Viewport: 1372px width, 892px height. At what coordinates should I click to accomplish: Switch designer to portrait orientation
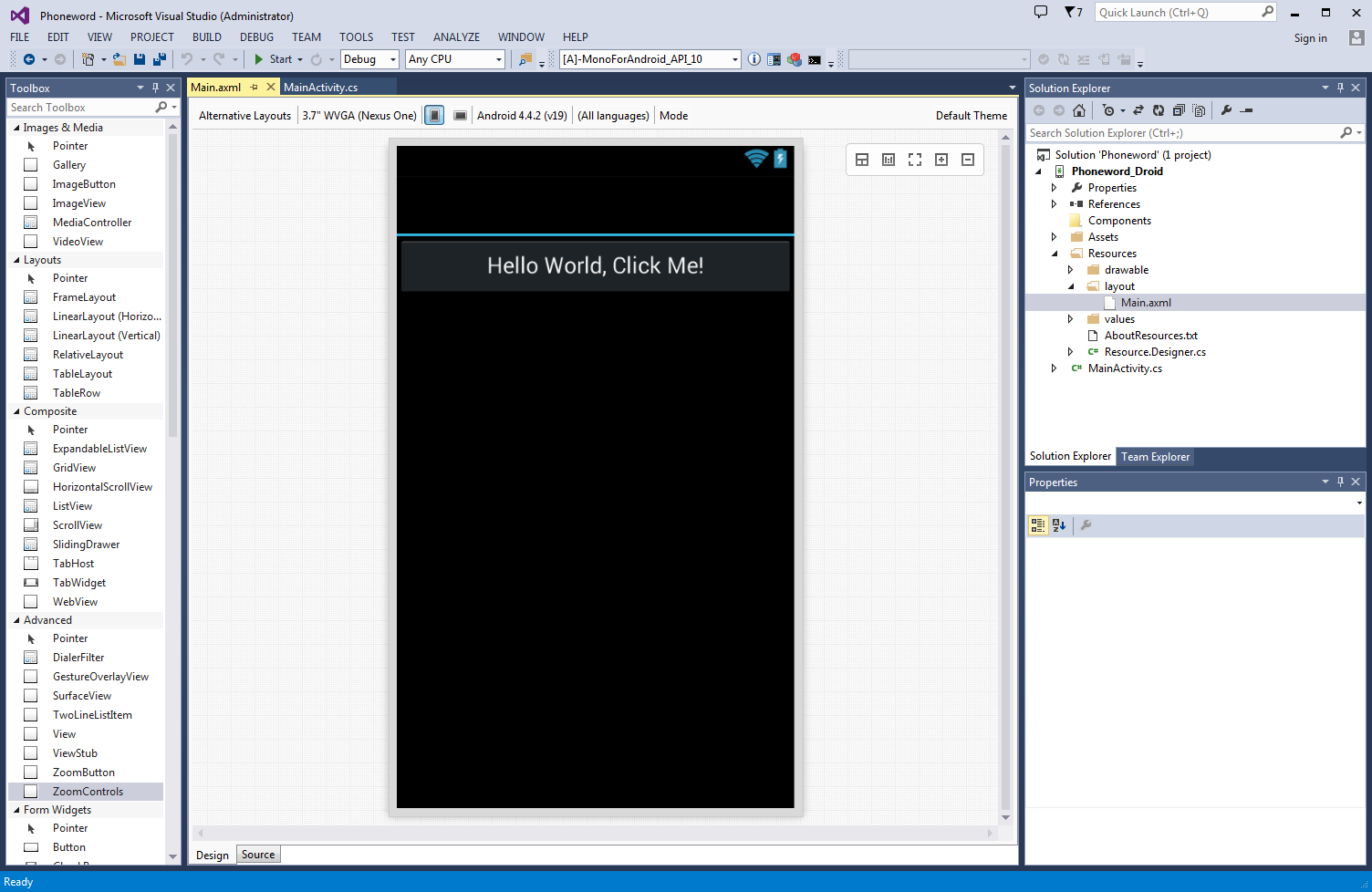coord(435,116)
